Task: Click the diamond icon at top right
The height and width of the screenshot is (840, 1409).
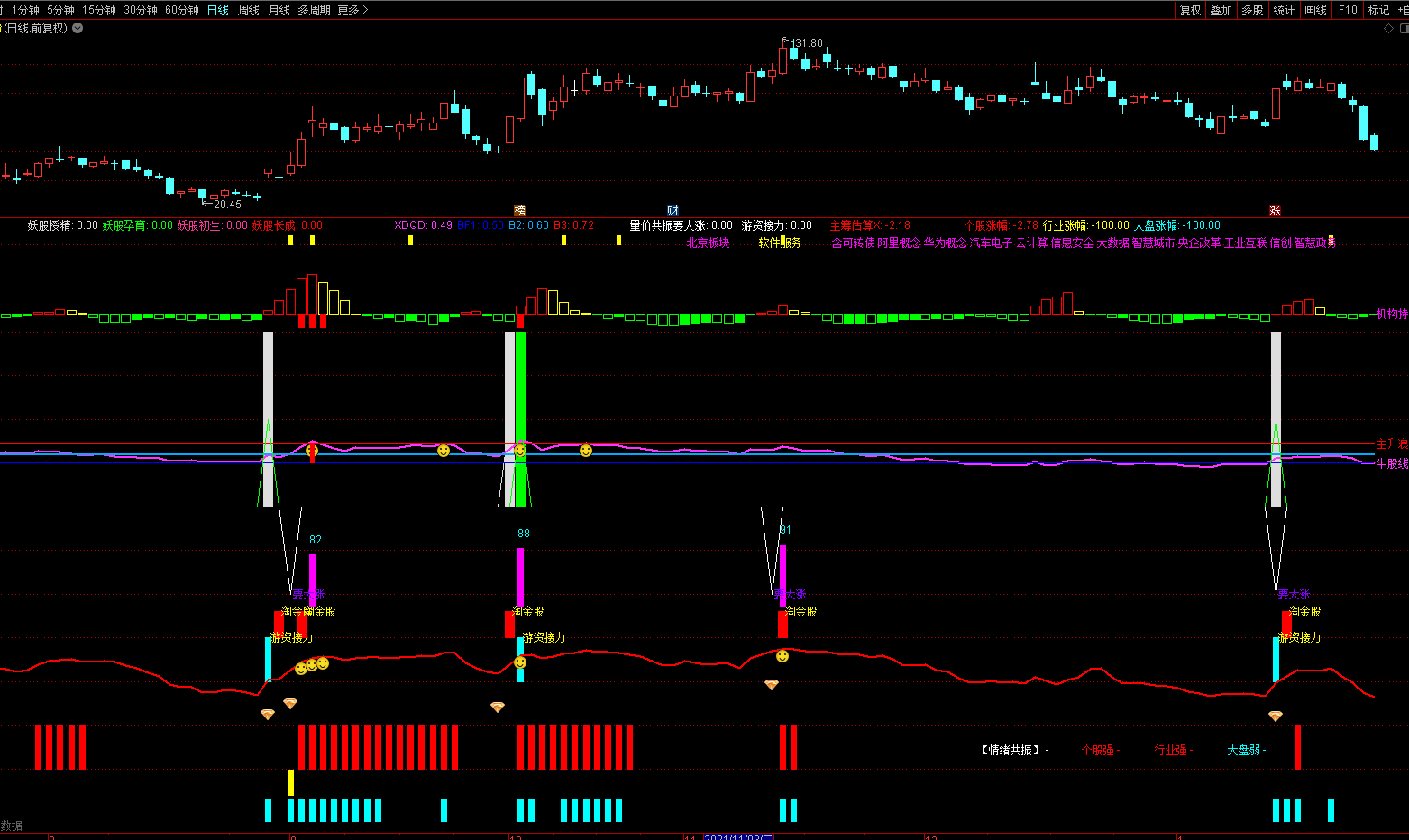Action: (1388, 29)
